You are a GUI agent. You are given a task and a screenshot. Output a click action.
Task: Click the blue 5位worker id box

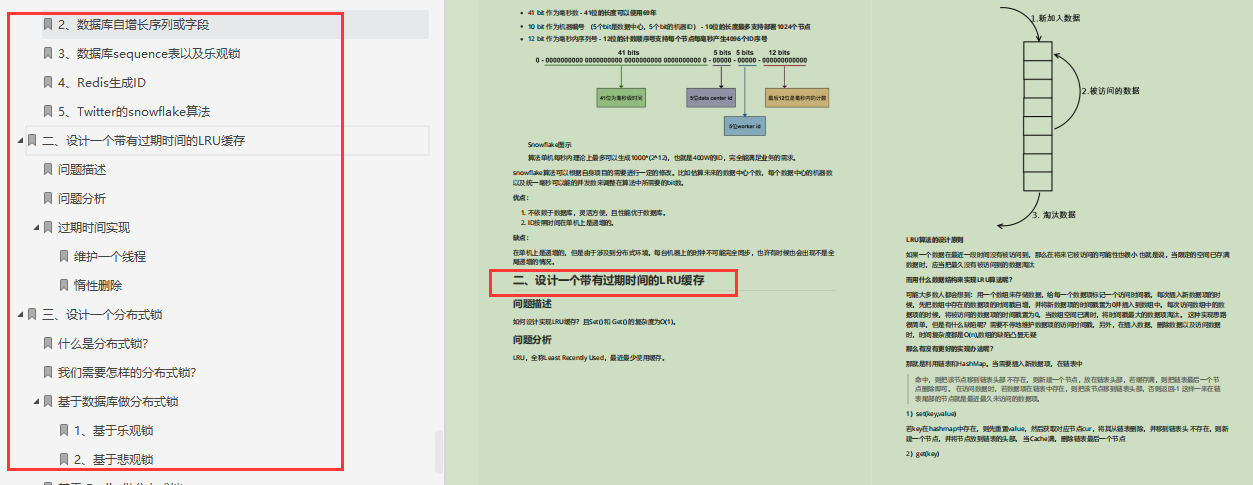(x=745, y=127)
